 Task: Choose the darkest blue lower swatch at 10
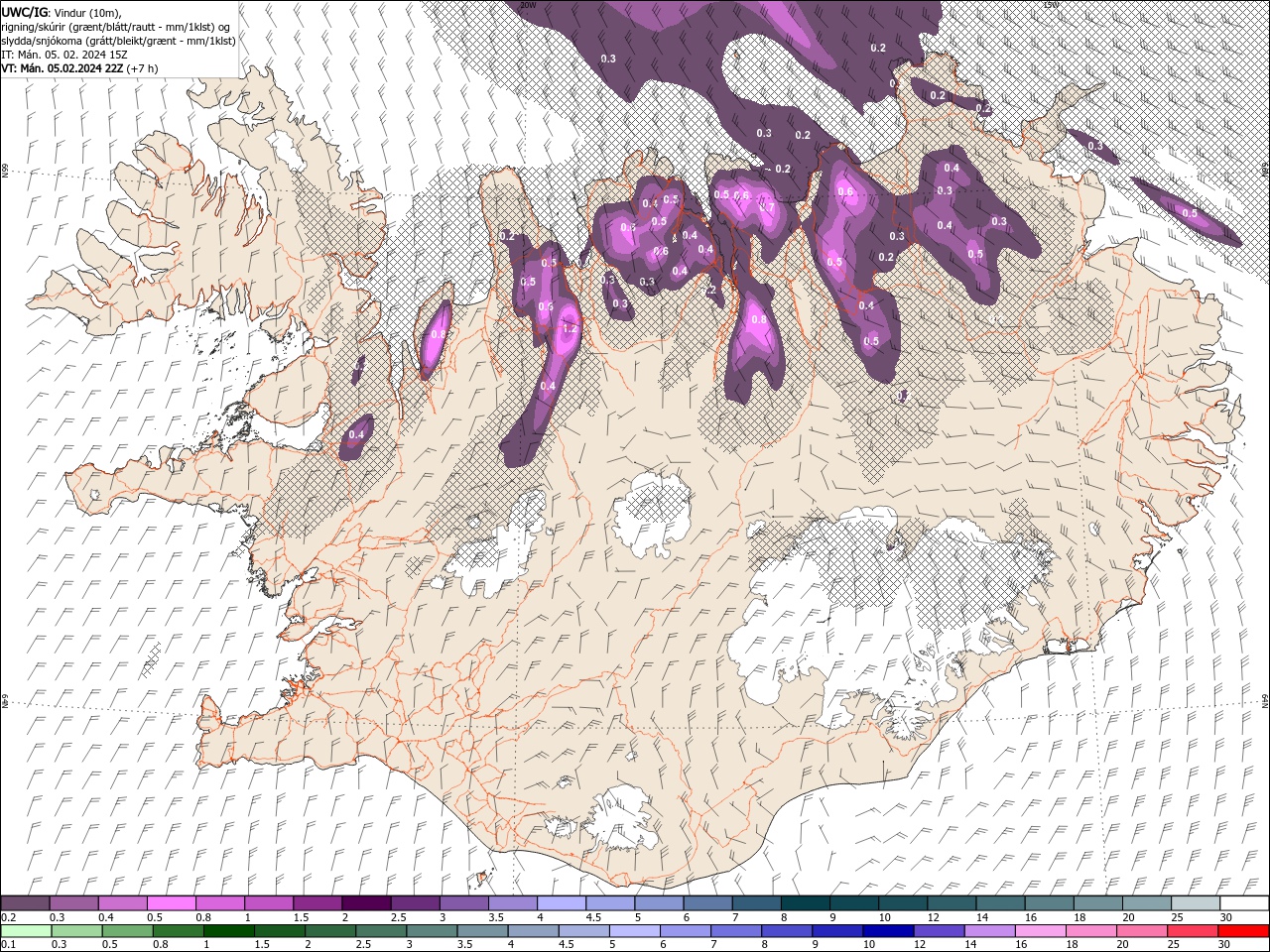[887, 931]
